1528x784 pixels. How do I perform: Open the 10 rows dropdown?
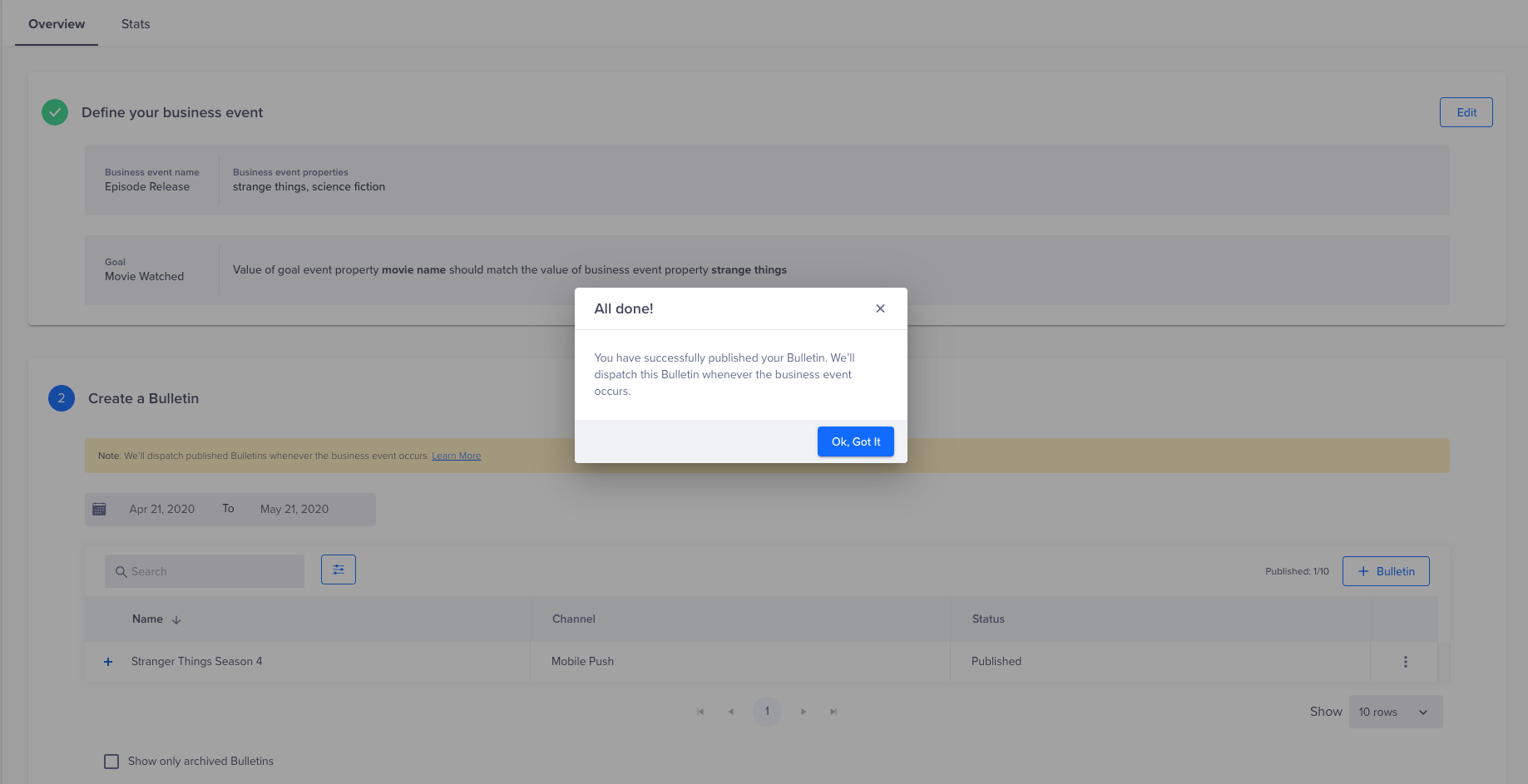(1396, 712)
